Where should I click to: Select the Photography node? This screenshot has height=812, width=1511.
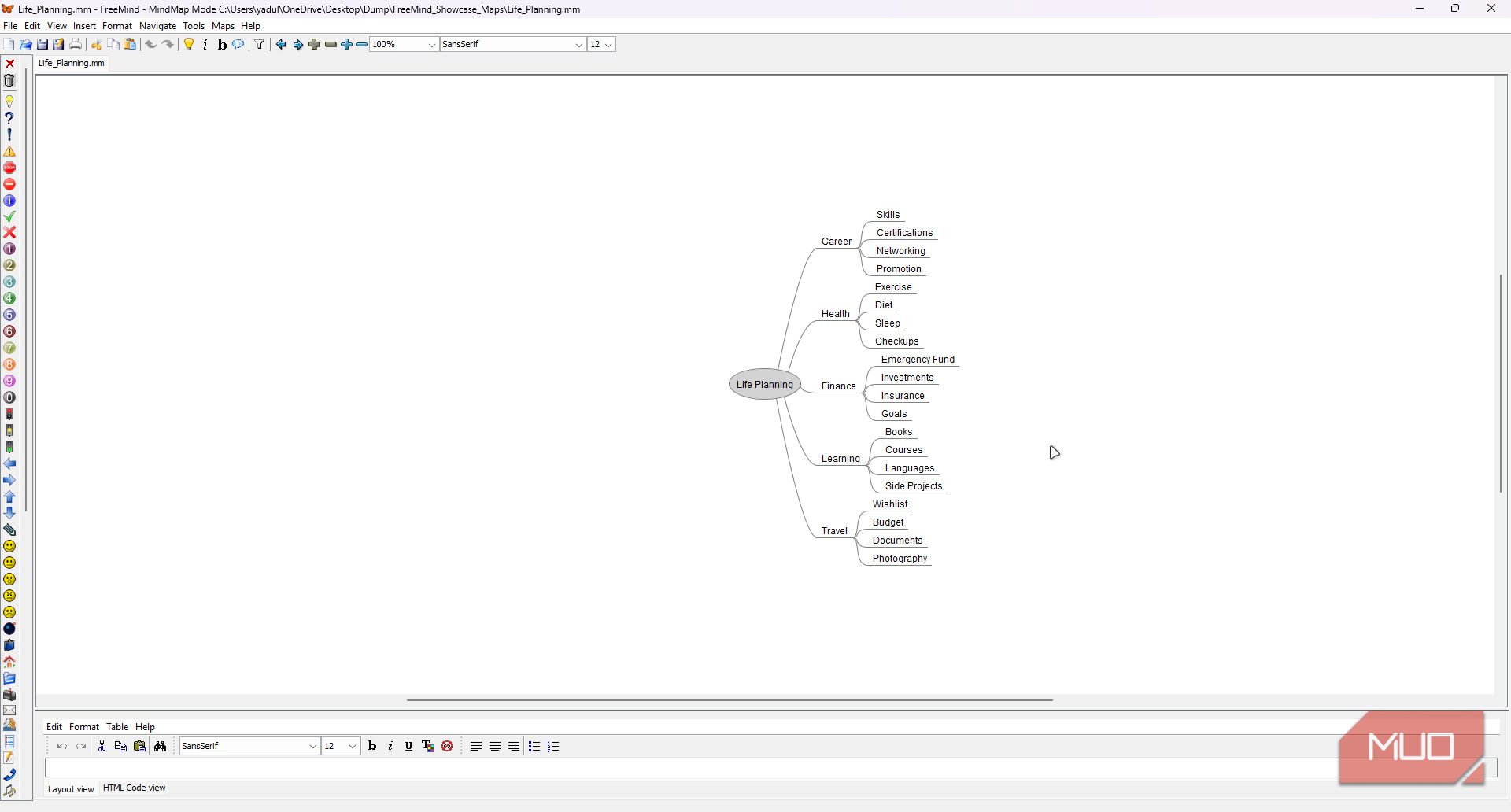(x=900, y=559)
